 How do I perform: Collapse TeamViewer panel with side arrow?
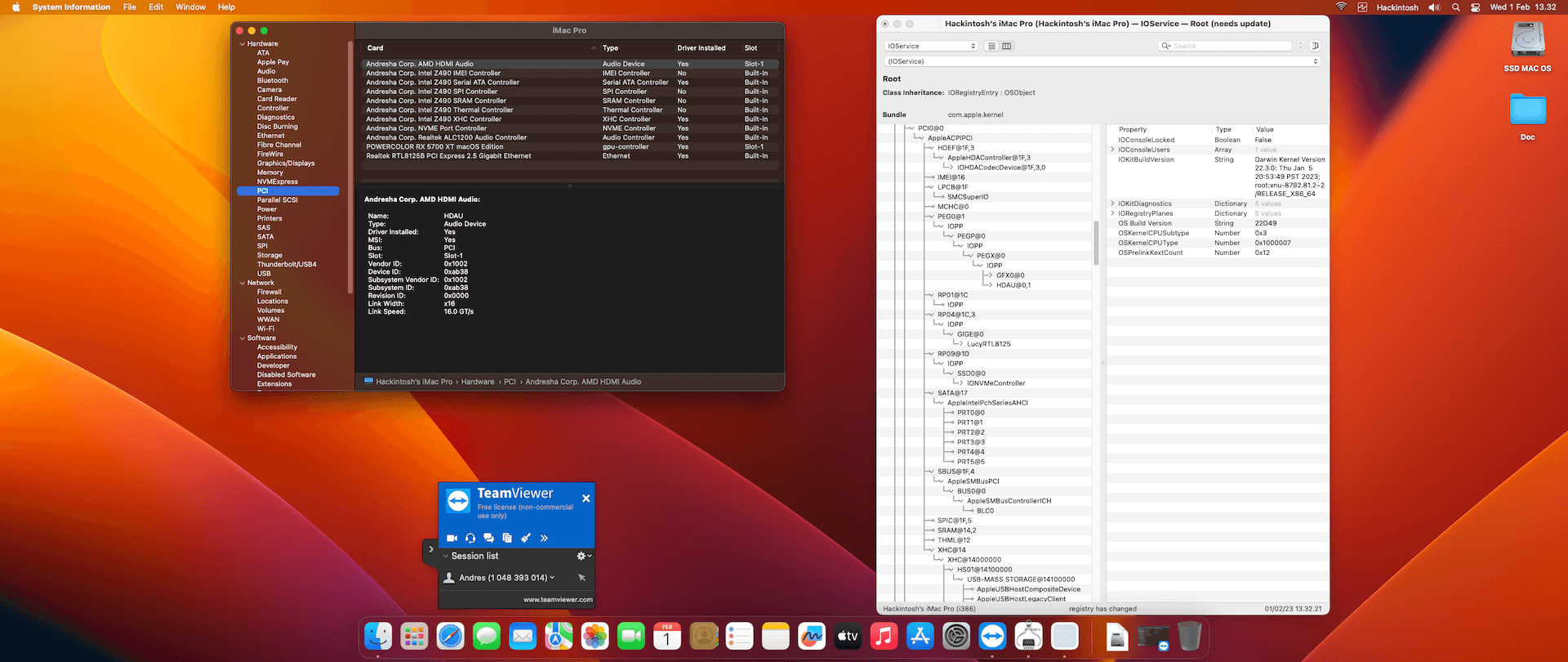(x=431, y=549)
